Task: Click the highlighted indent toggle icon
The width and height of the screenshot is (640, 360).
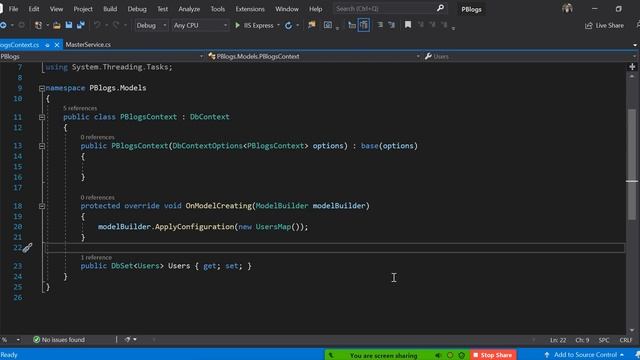Action: click(x=364, y=25)
